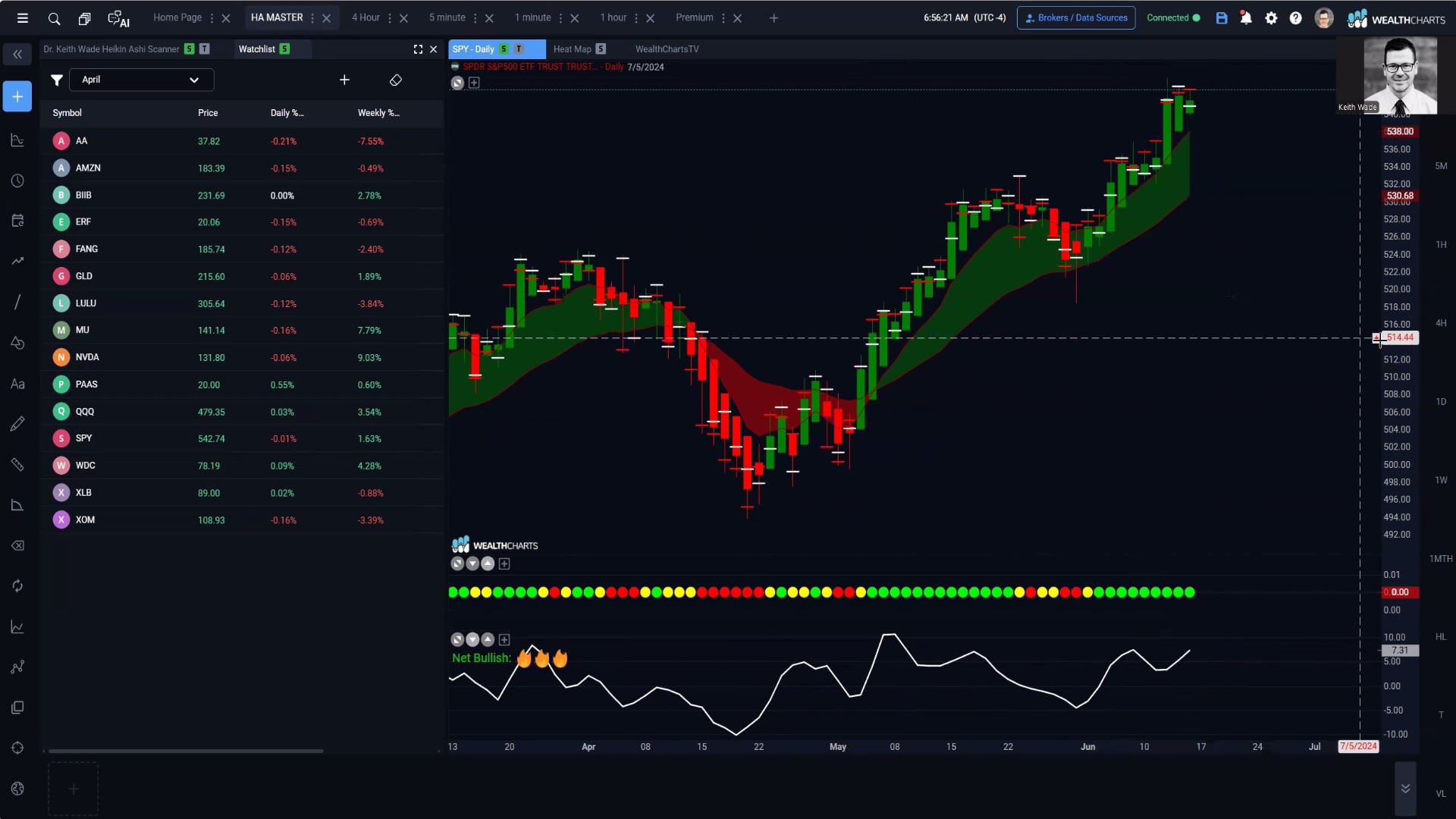1456x819 pixels.
Task: Open options menu of 5 minute tab
Action: [x=475, y=18]
